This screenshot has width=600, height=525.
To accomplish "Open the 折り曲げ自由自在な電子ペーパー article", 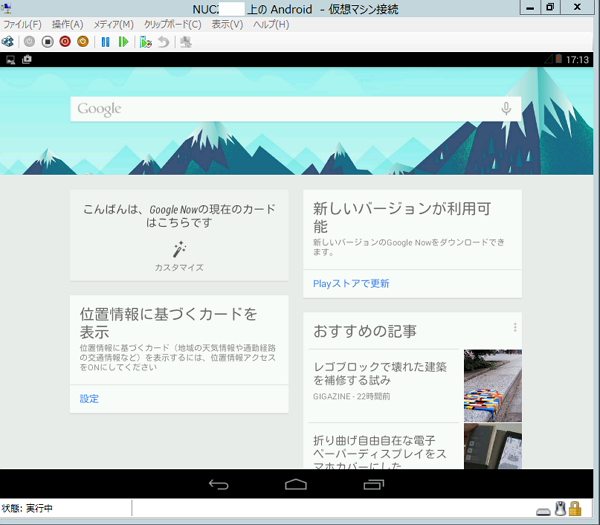I will pos(380,453).
